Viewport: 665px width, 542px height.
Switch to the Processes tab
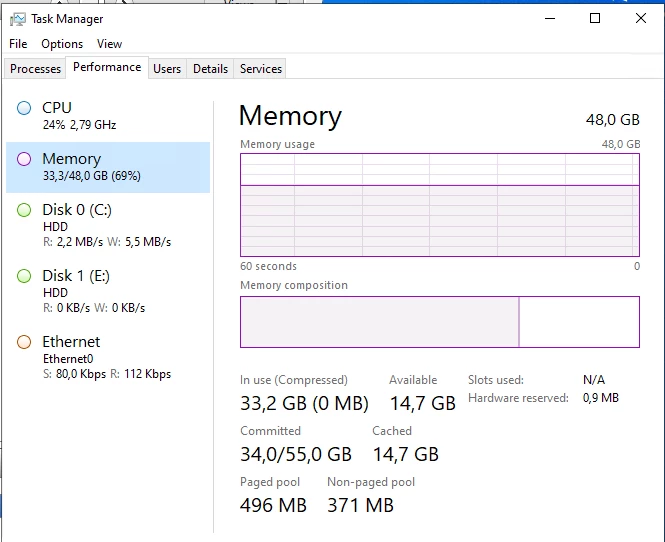tap(35, 69)
